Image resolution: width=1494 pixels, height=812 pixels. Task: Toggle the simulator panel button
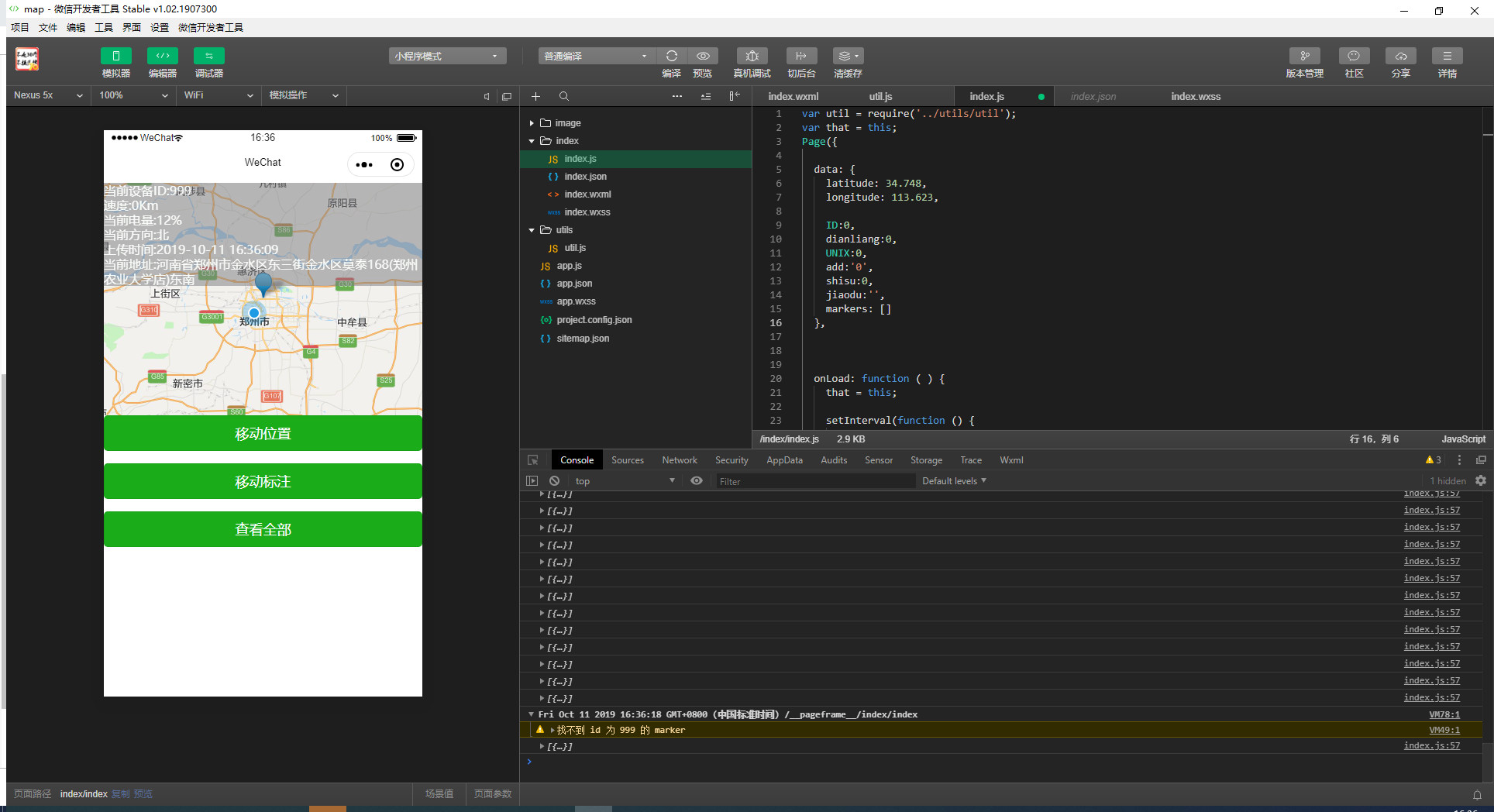(x=115, y=56)
